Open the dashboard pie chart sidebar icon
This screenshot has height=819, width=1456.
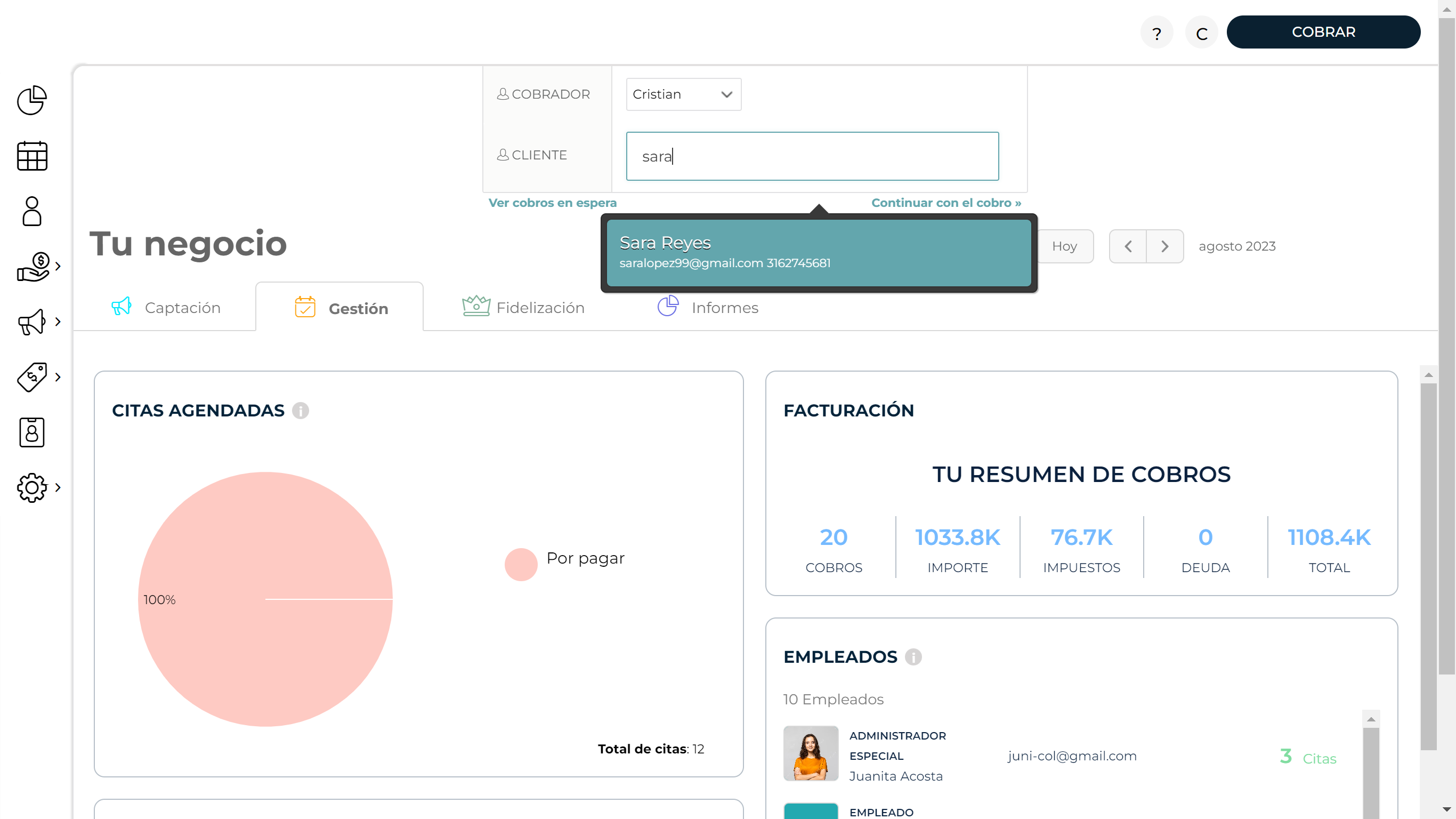tap(31, 101)
